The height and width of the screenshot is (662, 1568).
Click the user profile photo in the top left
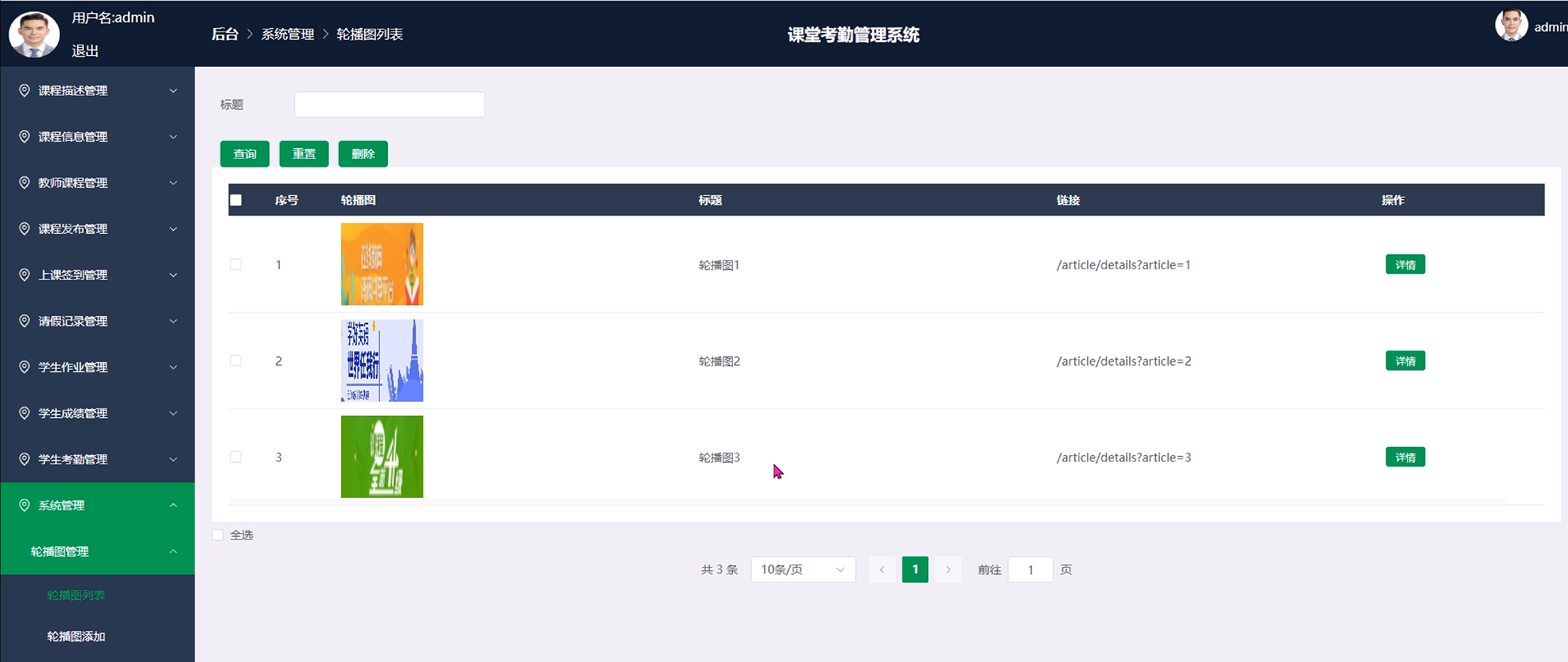click(34, 35)
